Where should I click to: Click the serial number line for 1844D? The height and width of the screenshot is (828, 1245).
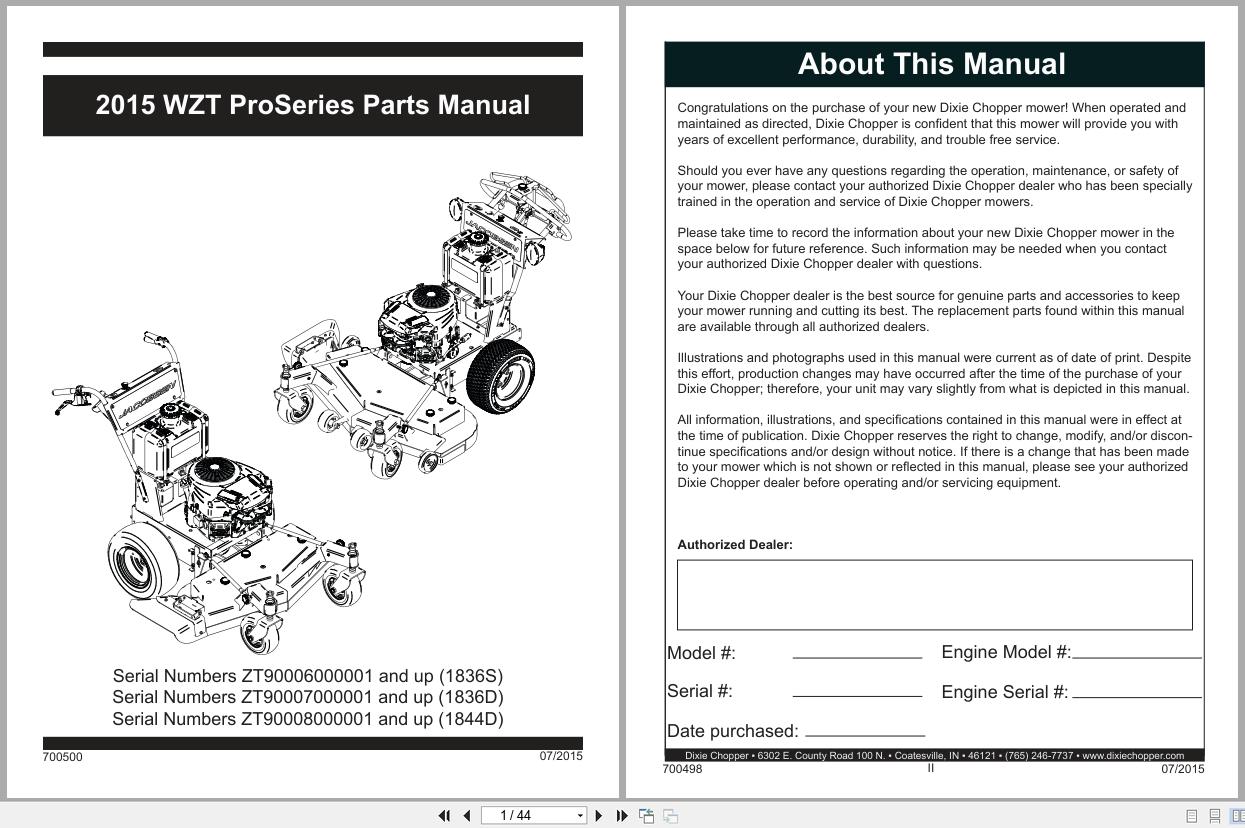[x=308, y=719]
